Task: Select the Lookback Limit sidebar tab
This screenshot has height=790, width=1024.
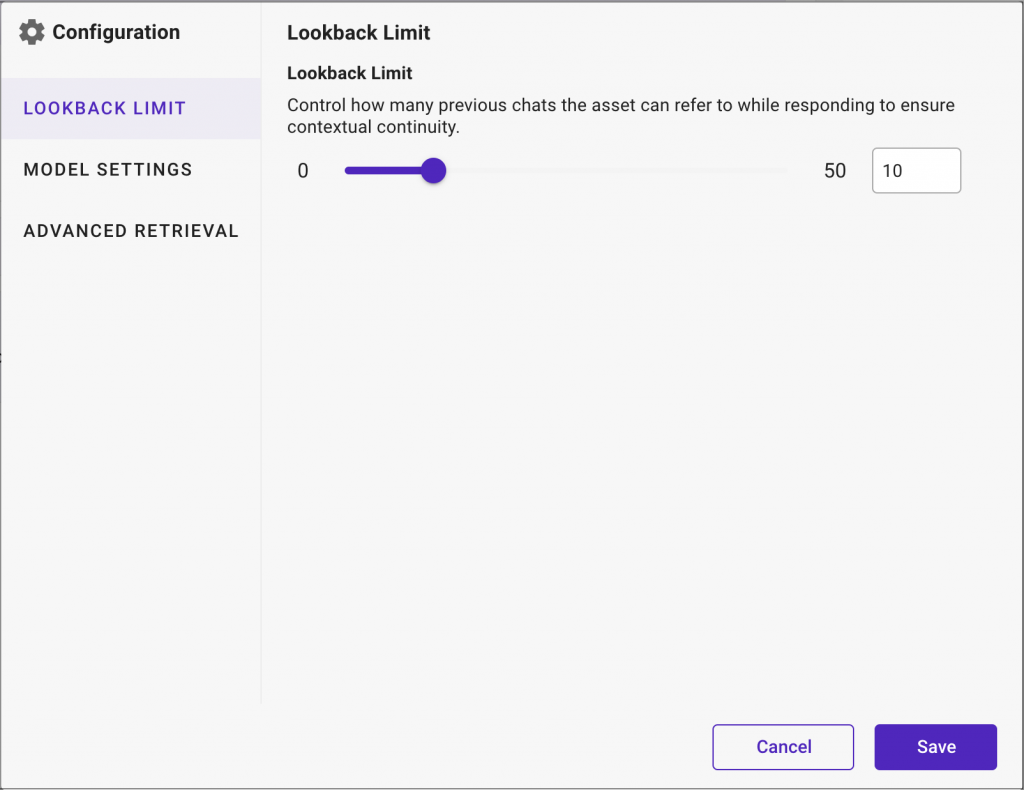Action: (x=131, y=108)
